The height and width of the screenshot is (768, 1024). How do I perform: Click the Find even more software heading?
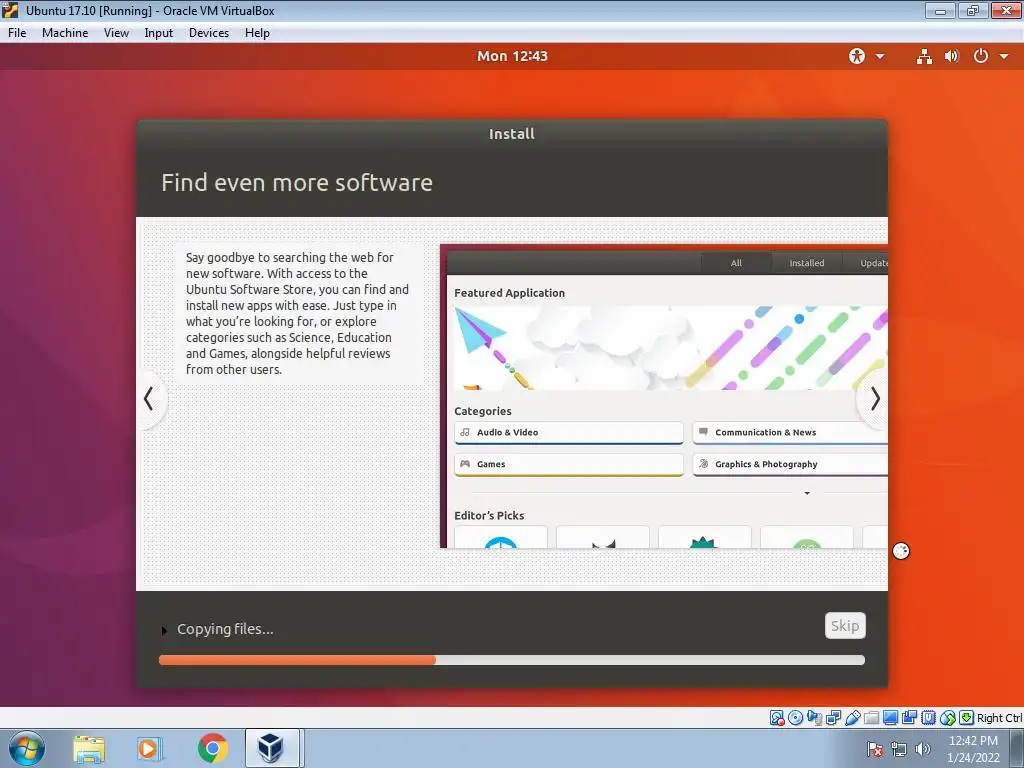(x=297, y=183)
